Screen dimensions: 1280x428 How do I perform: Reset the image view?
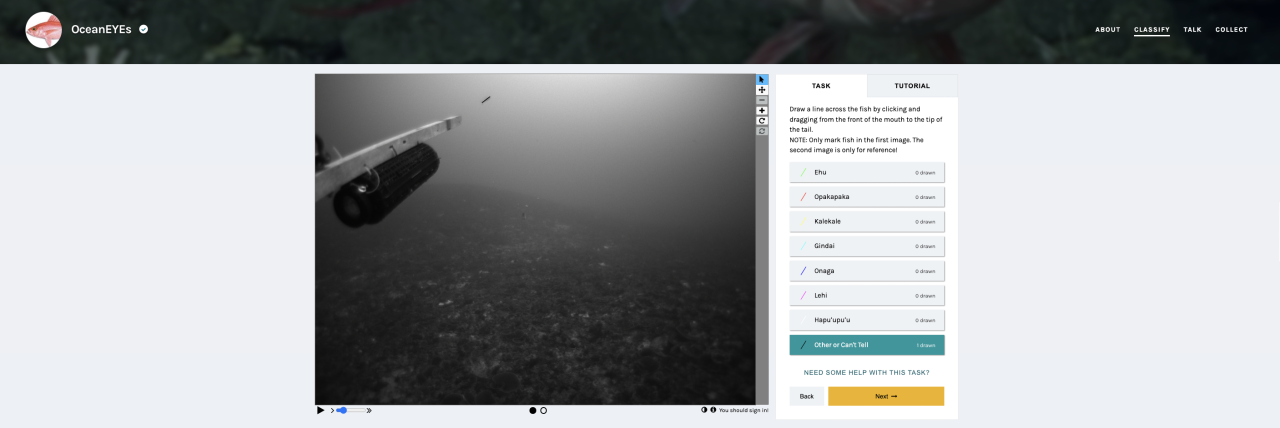tap(762, 131)
